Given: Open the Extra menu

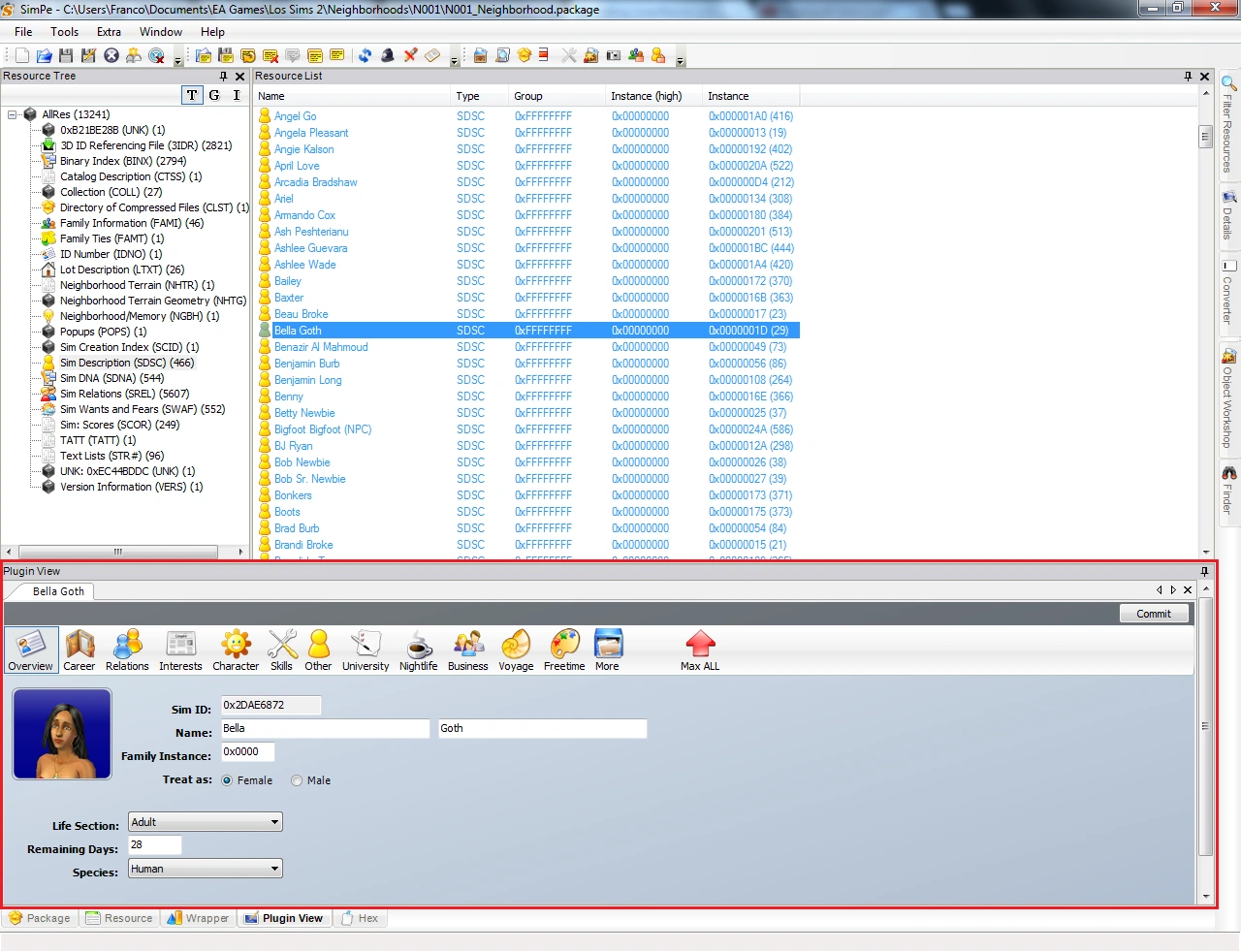Looking at the screenshot, I should pyautogui.click(x=109, y=32).
